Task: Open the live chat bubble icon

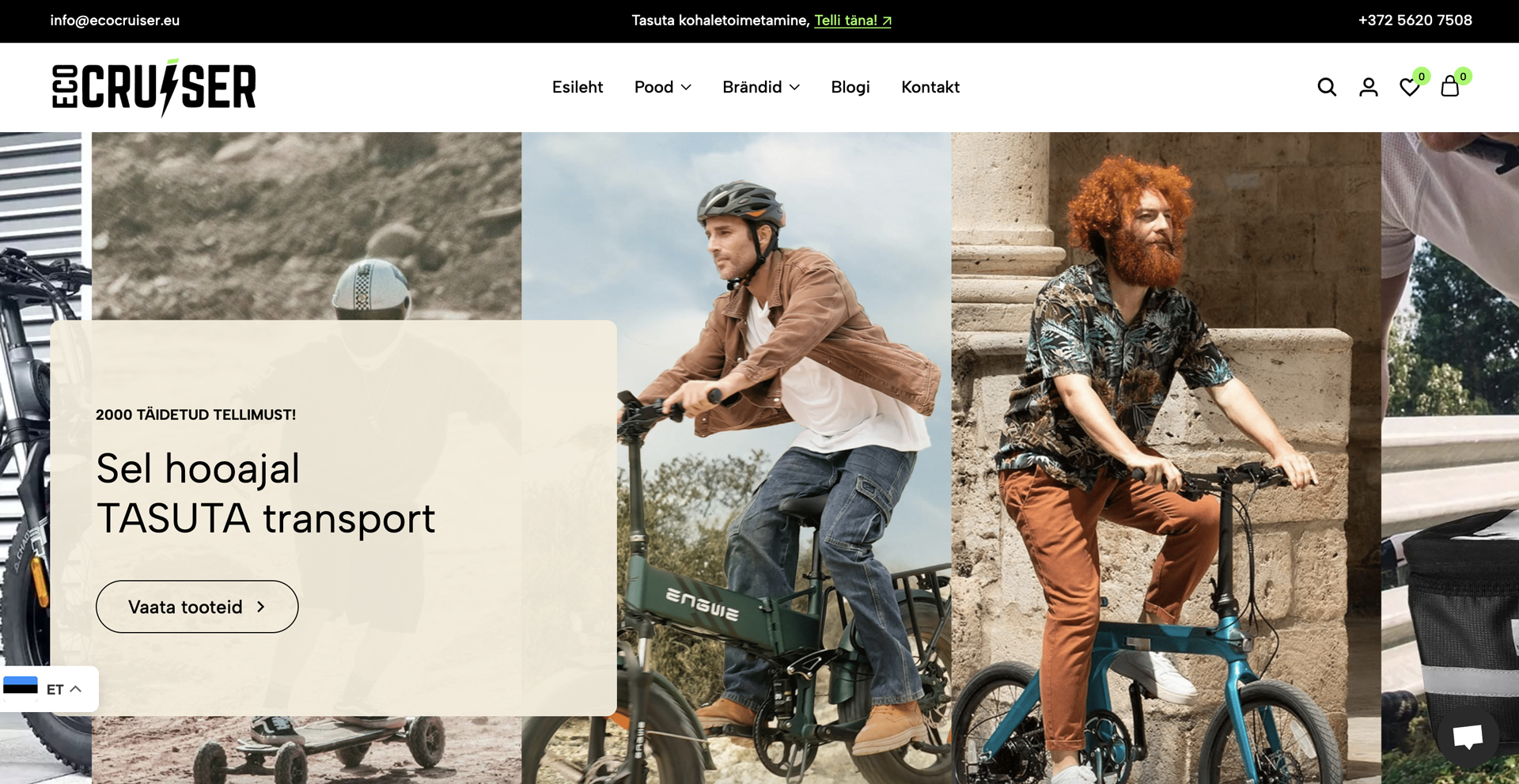Action: coord(1468,737)
